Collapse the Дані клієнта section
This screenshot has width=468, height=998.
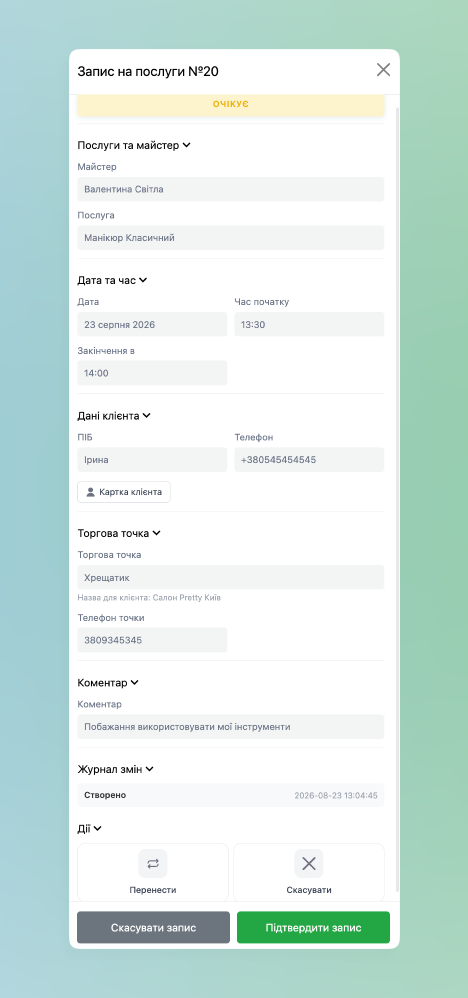coord(146,416)
